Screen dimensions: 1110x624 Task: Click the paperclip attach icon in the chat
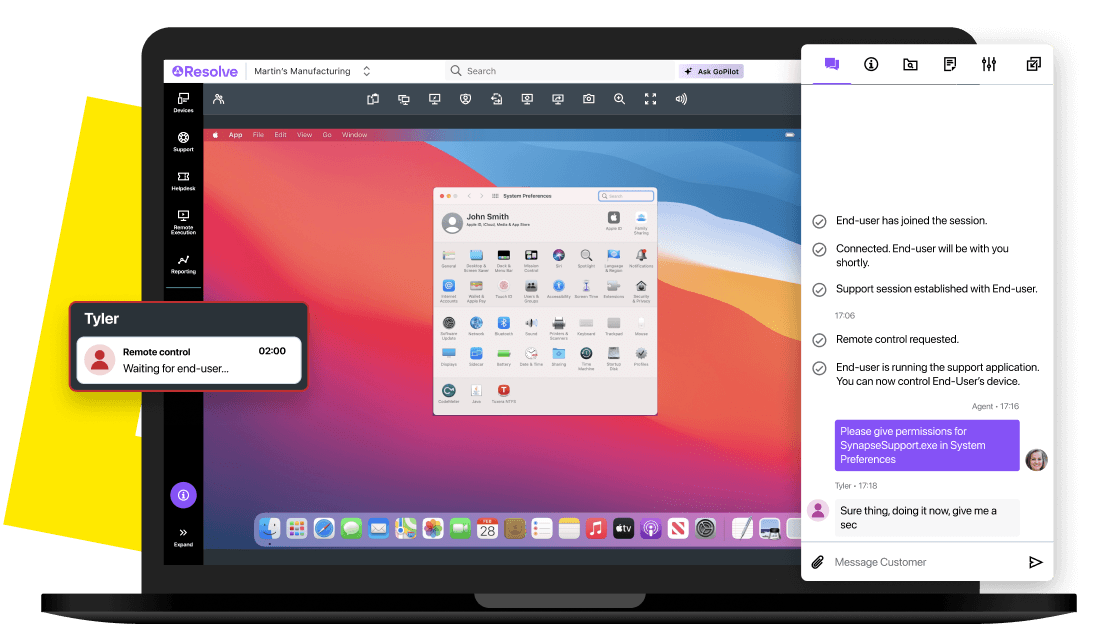tap(818, 562)
